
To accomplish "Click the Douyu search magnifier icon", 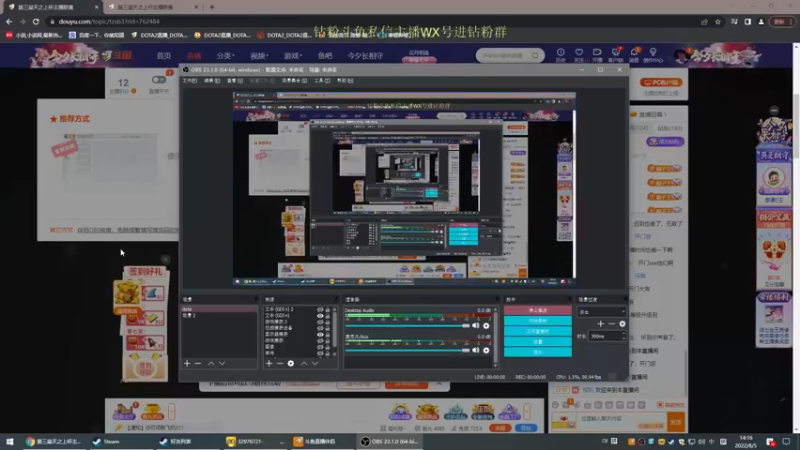I will coord(535,55).
